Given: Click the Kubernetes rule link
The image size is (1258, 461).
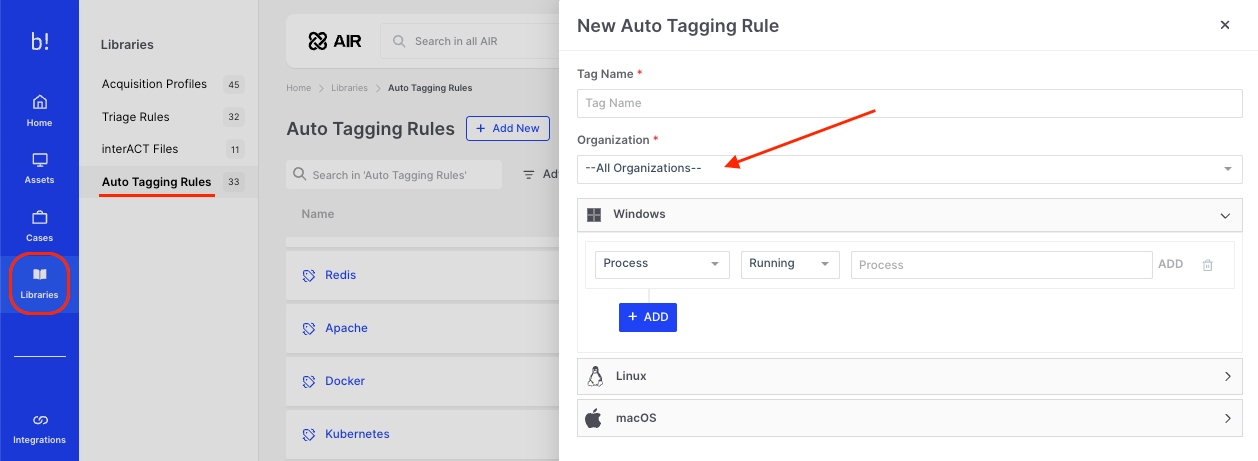Looking at the screenshot, I should (x=357, y=434).
